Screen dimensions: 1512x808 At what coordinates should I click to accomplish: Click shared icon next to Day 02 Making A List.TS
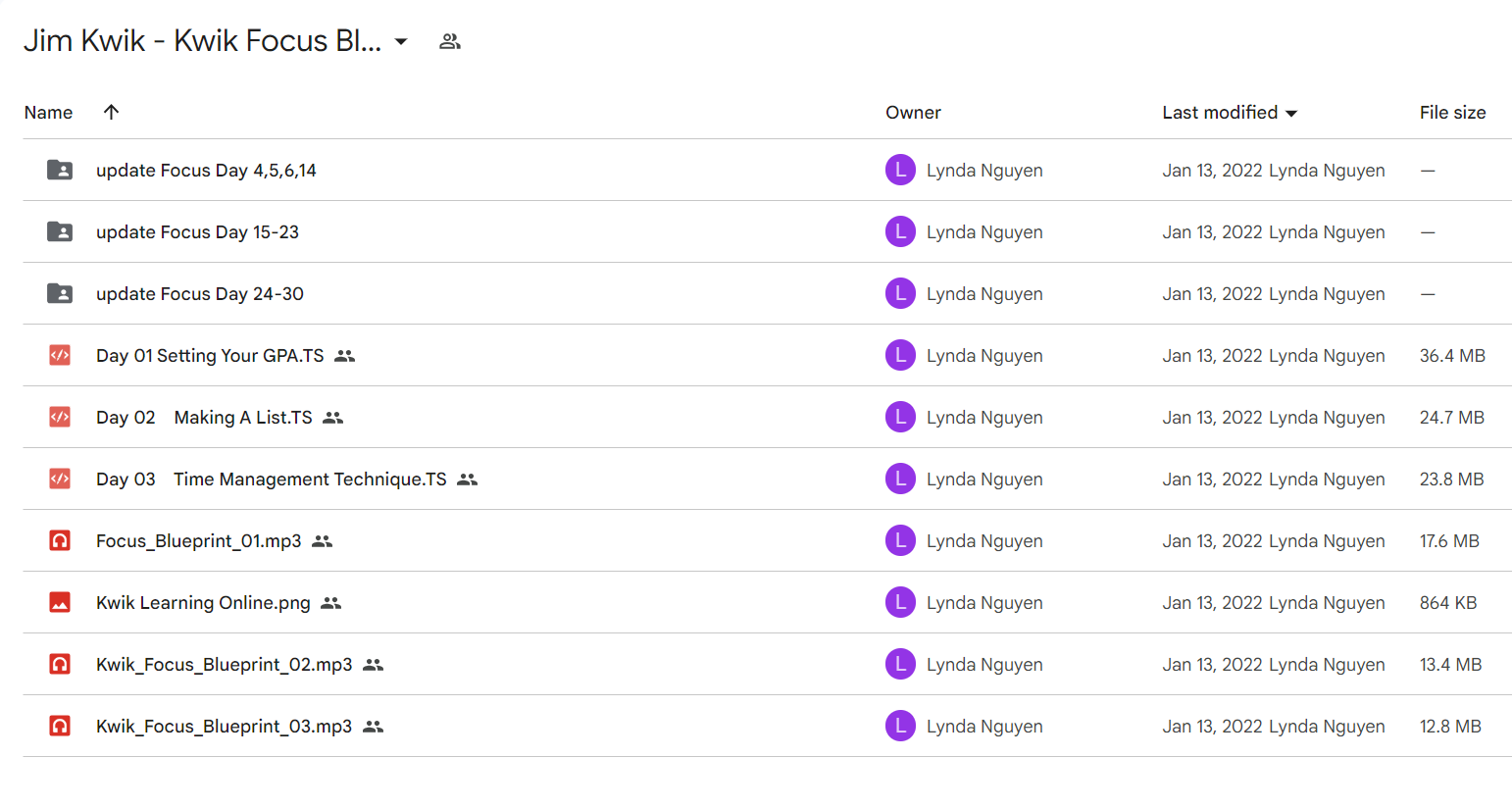[x=333, y=418]
